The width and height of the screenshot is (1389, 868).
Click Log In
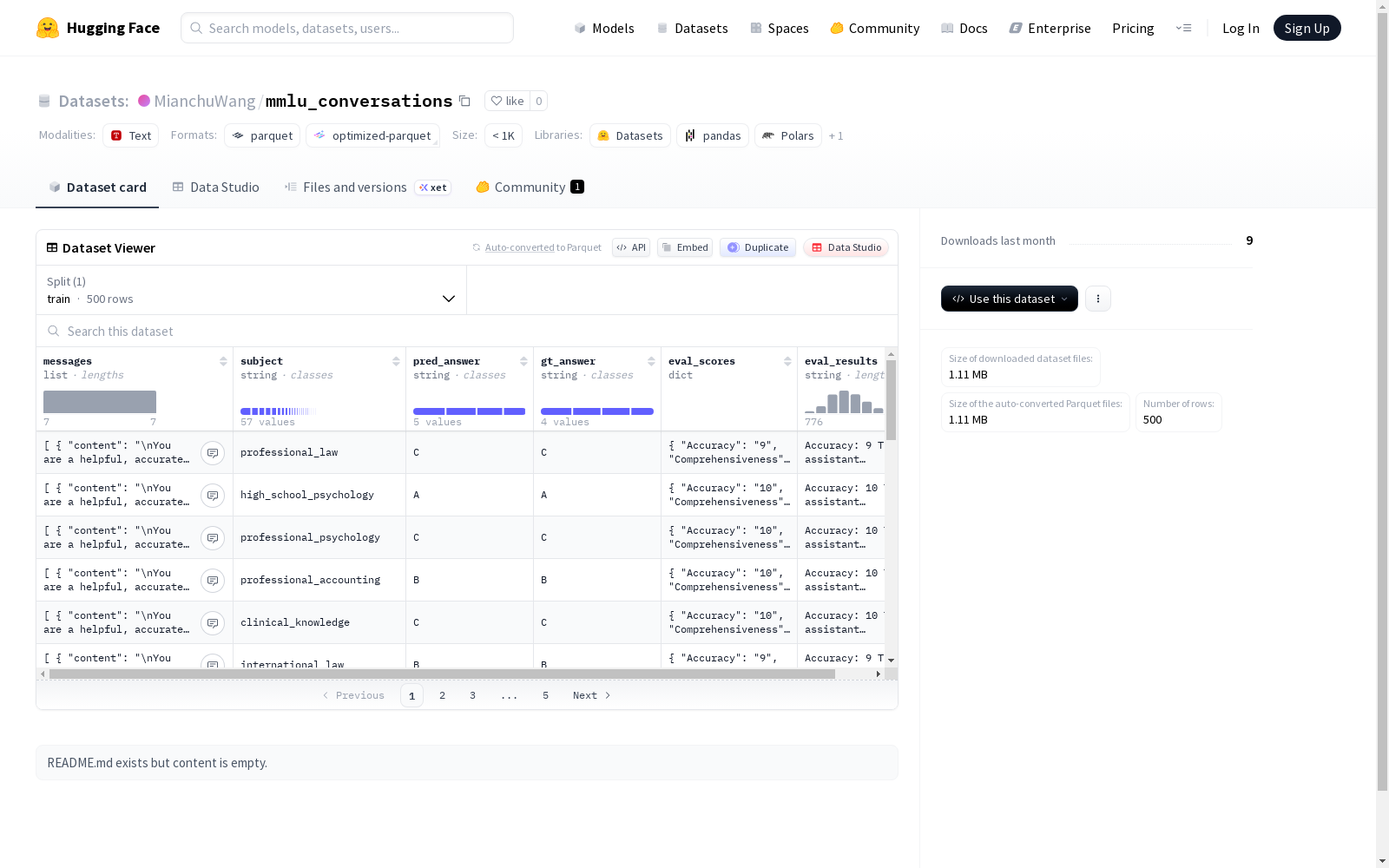(1241, 28)
